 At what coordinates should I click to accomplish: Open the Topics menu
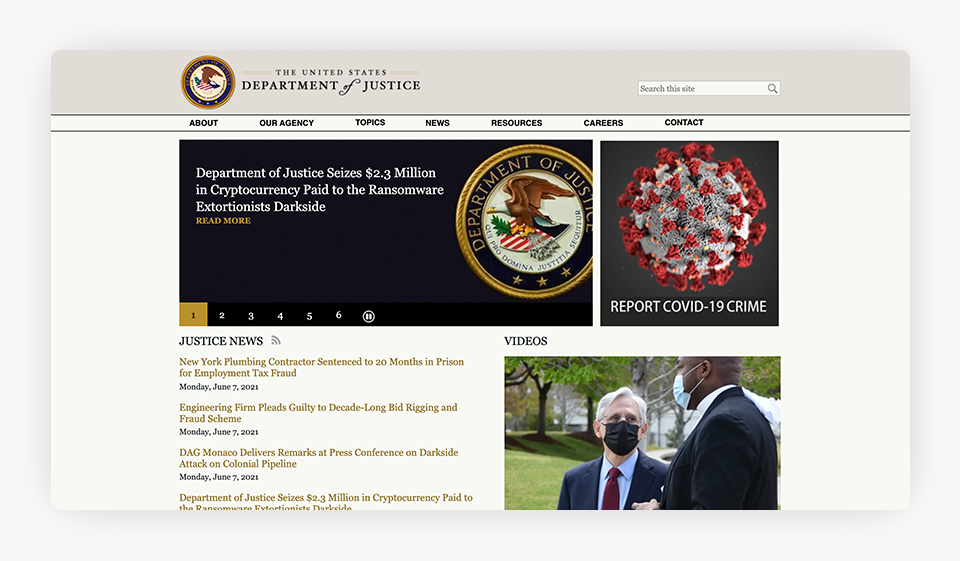click(x=370, y=122)
